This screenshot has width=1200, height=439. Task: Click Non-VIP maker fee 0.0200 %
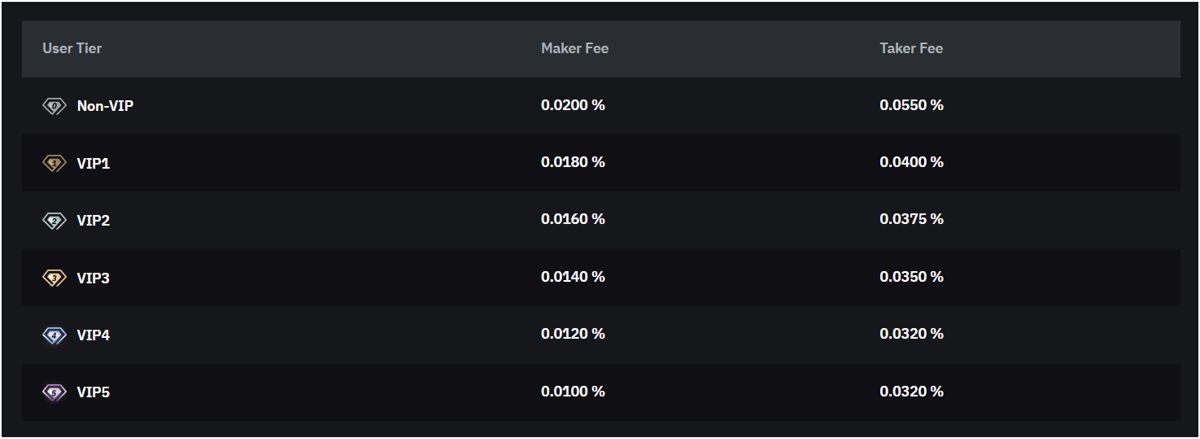(573, 105)
